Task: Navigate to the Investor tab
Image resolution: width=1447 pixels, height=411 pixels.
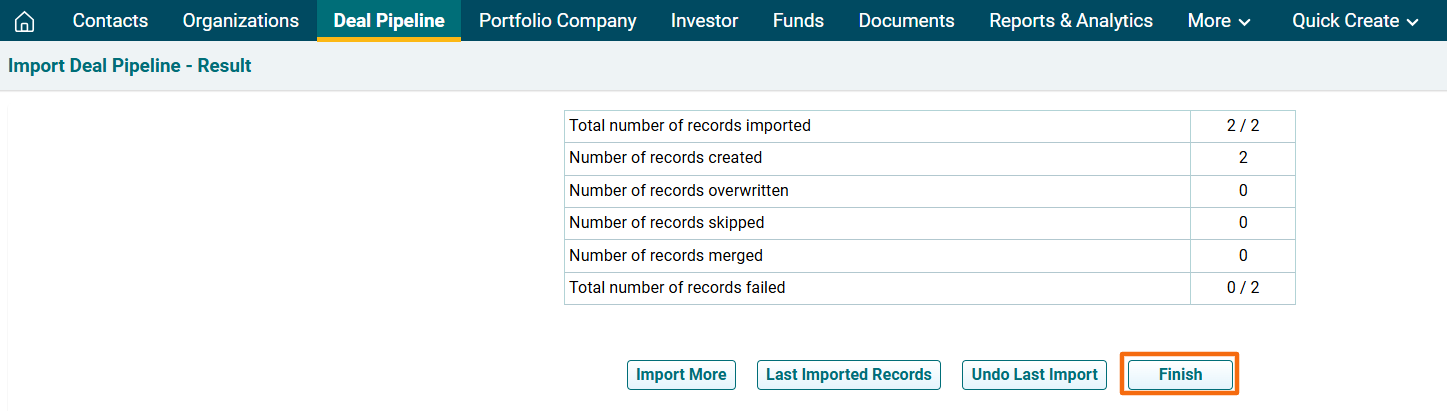Action: (704, 21)
